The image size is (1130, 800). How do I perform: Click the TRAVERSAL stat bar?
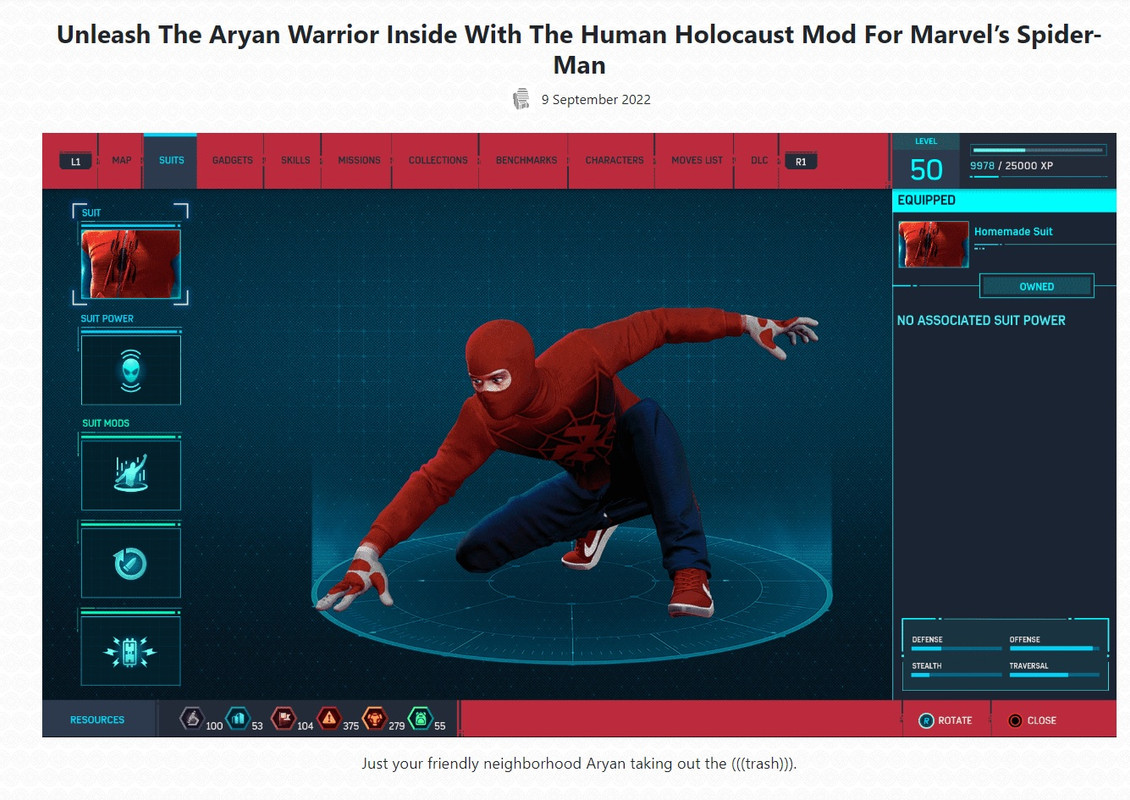[1054, 675]
